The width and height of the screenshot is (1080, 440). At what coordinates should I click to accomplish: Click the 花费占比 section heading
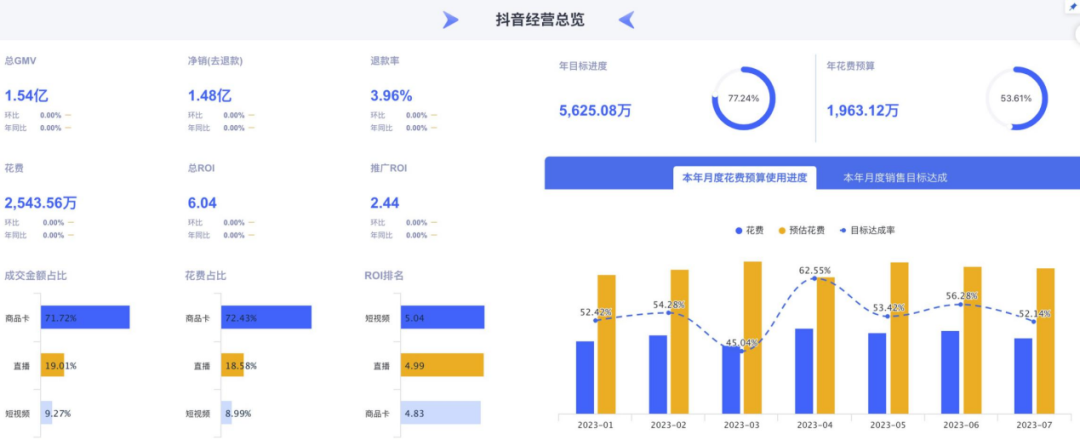(205, 276)
